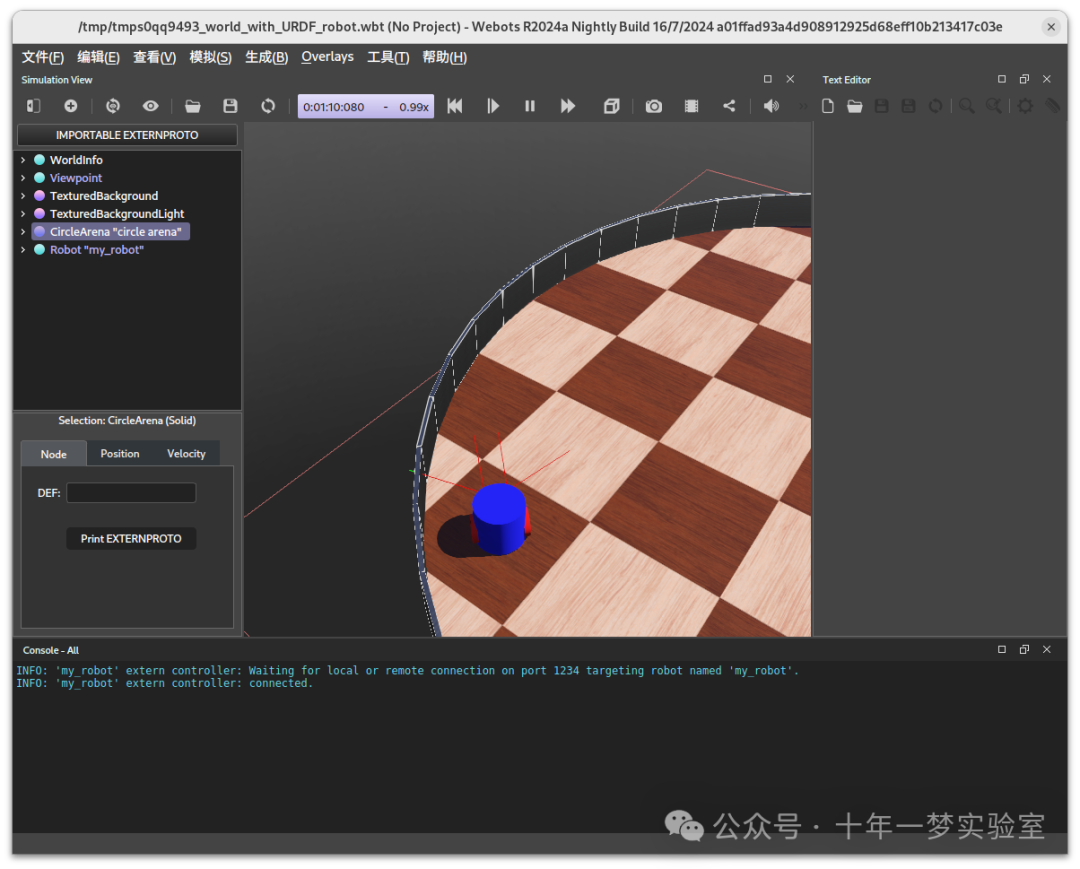Click the simulation time and speed display
This screenshot has width=1080, height=869.
tap(366, 107)
